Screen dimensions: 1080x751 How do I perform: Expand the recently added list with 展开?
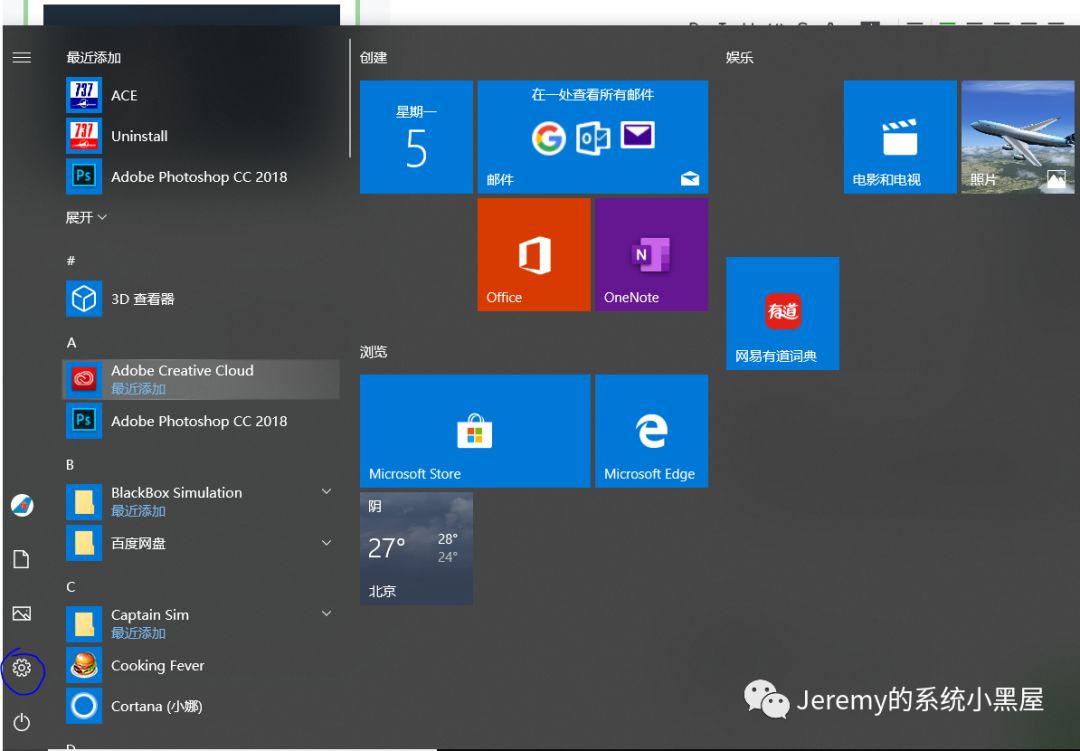point(86,217)
